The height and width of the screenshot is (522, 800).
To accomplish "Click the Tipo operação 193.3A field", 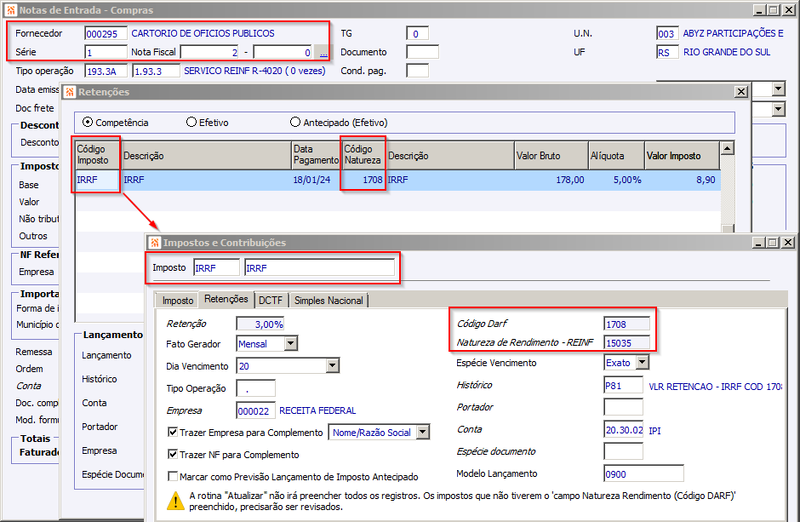I will click(106, 71).
